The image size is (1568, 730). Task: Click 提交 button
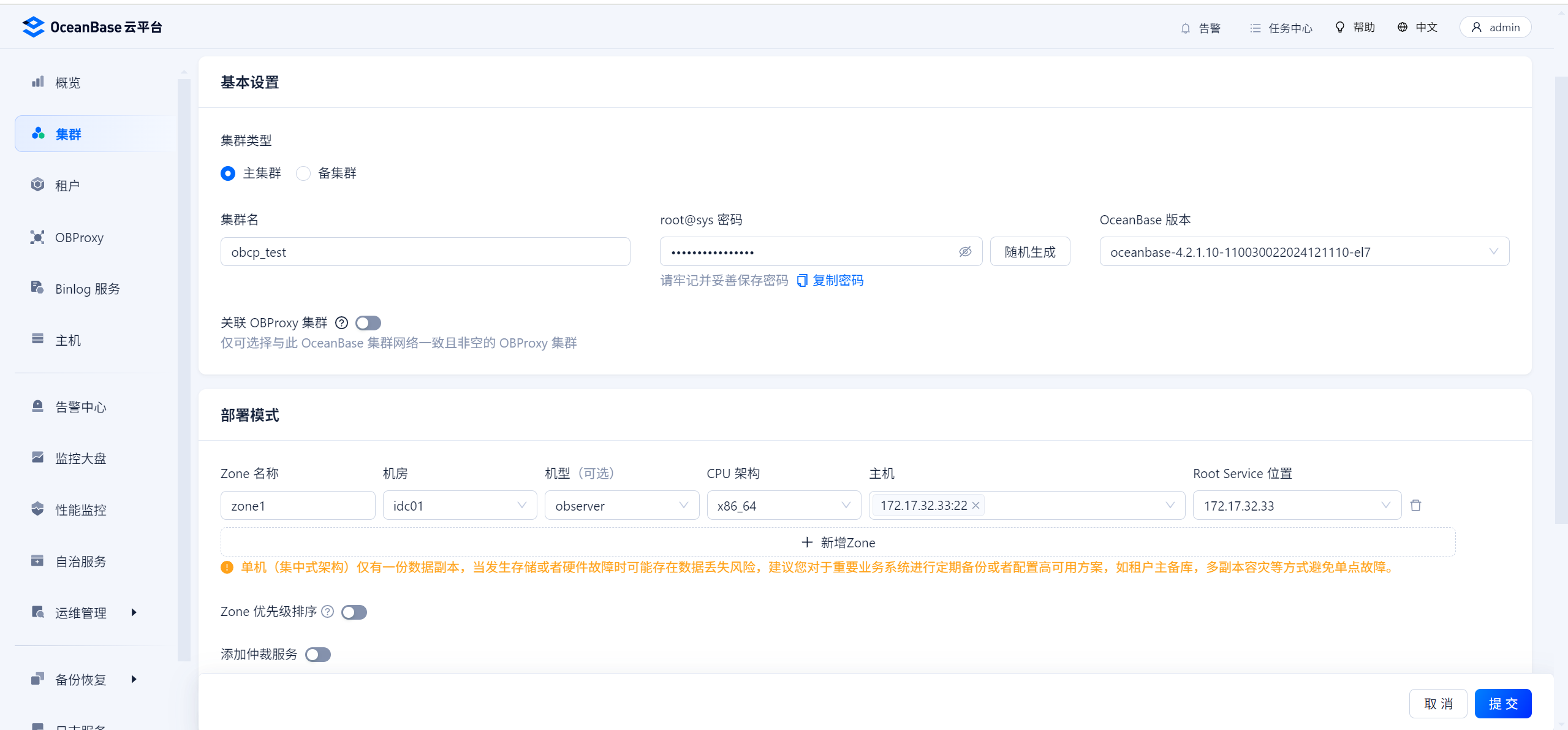[x=1503, y=704]
